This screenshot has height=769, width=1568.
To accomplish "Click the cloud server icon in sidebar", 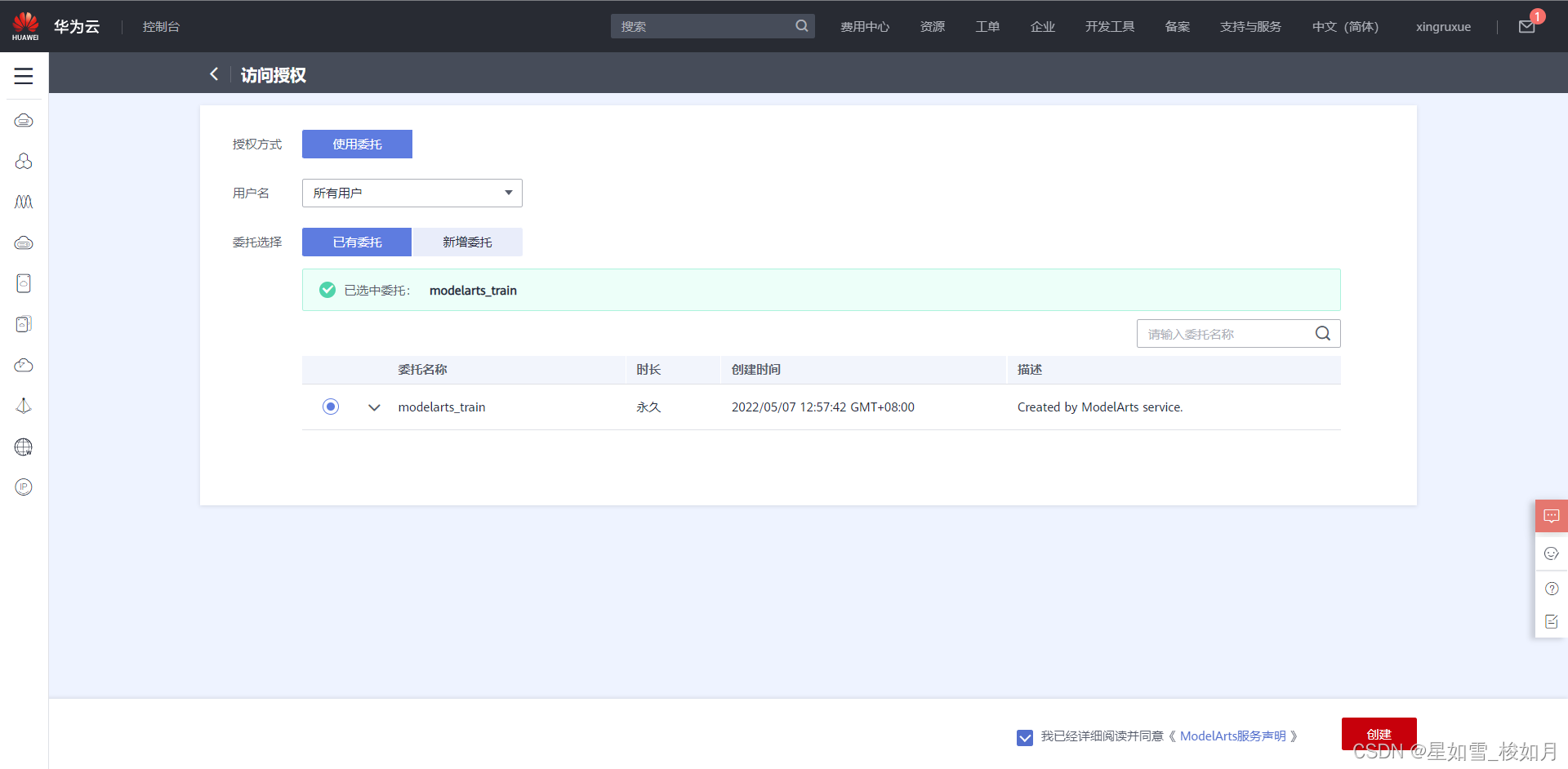I will click(24, 121).
